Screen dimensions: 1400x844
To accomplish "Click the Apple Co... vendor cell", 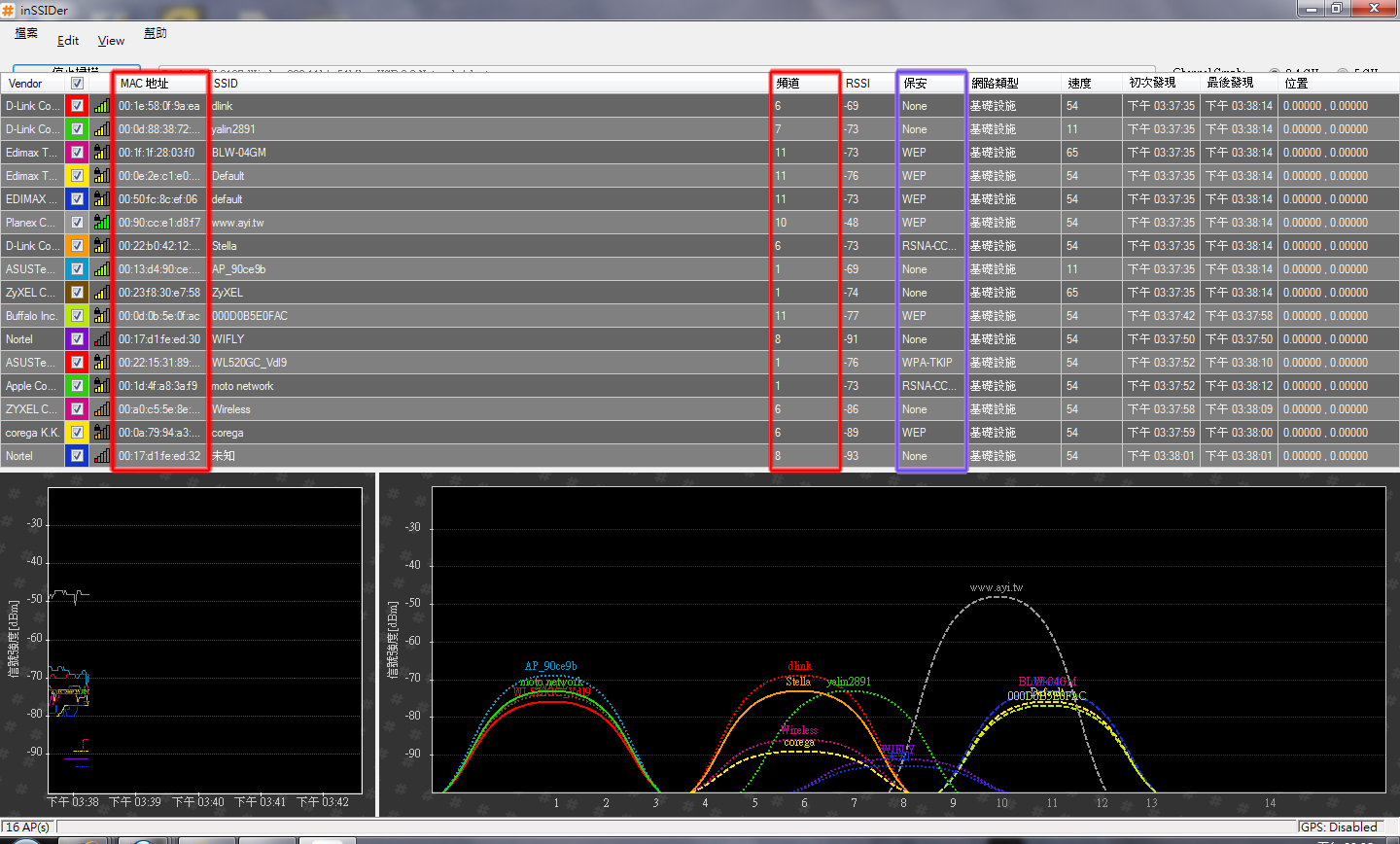I will point(32,386).
